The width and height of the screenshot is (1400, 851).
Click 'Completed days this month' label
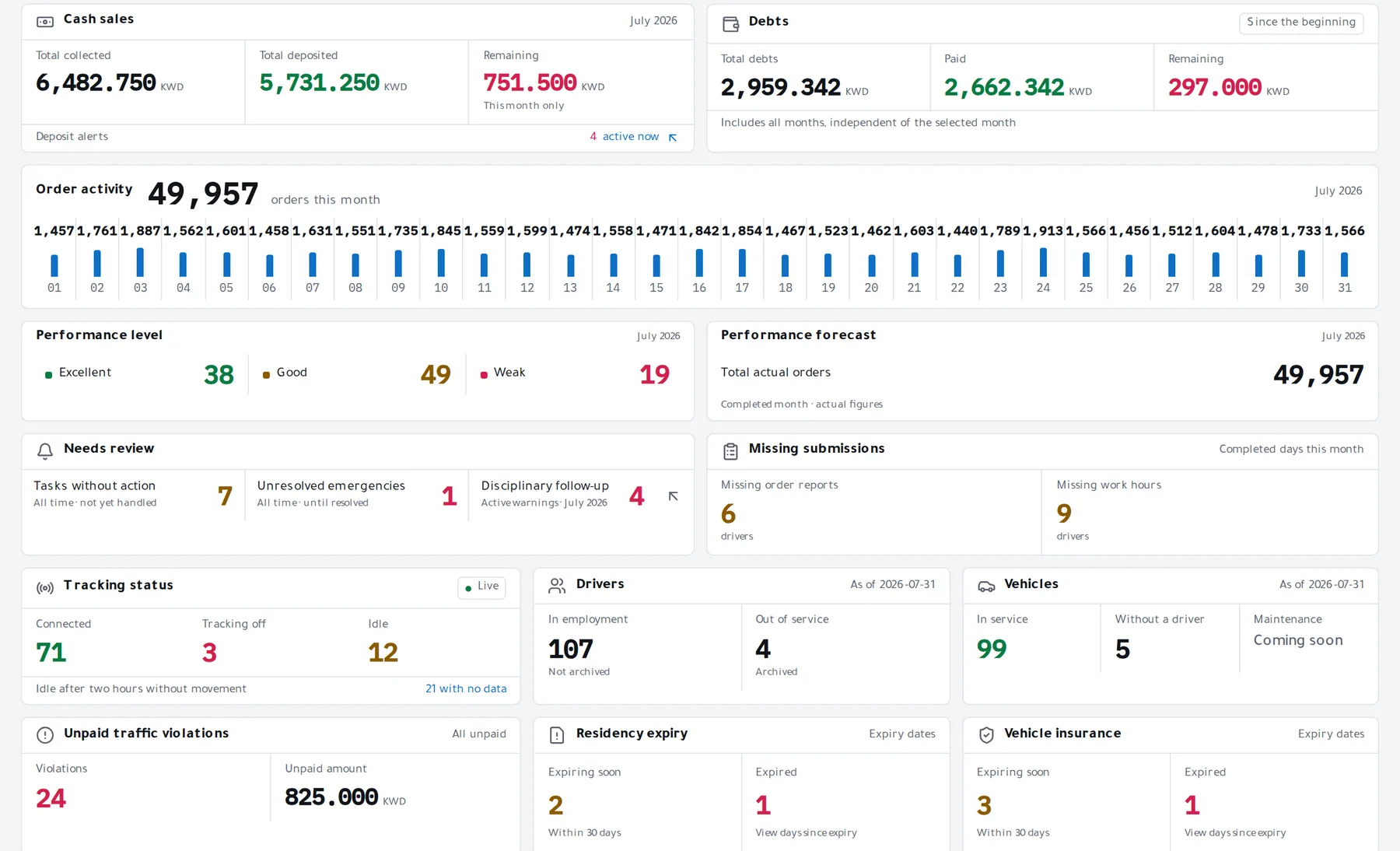pos(1291,450)
